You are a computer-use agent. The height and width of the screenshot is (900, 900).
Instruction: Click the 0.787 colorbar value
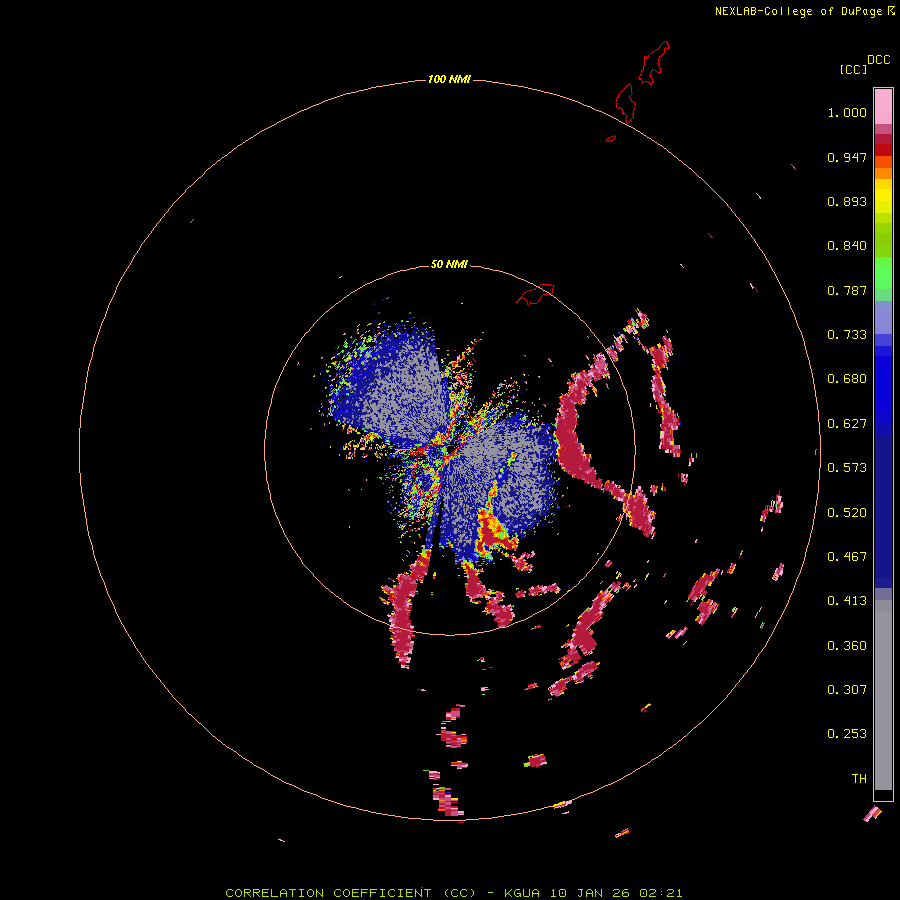(847, 290)
